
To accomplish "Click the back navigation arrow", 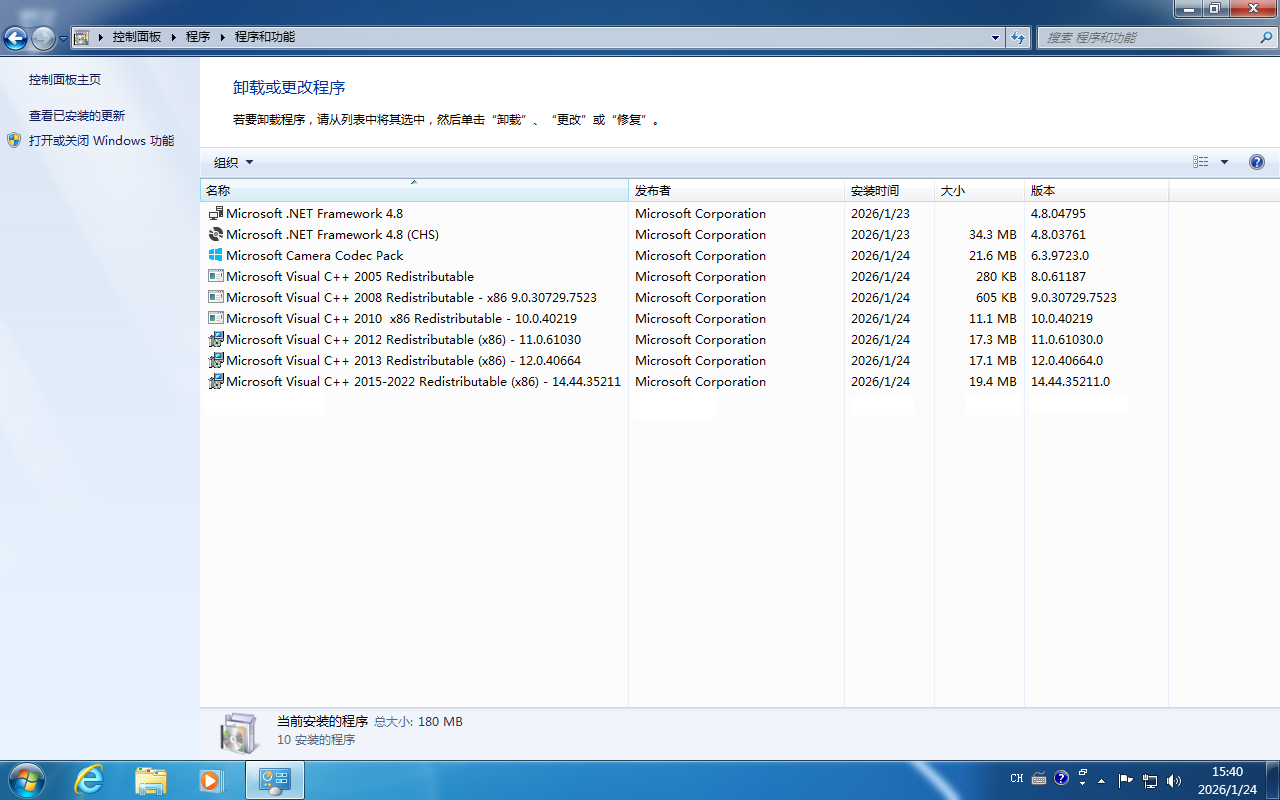I will (x=15, y=37).
